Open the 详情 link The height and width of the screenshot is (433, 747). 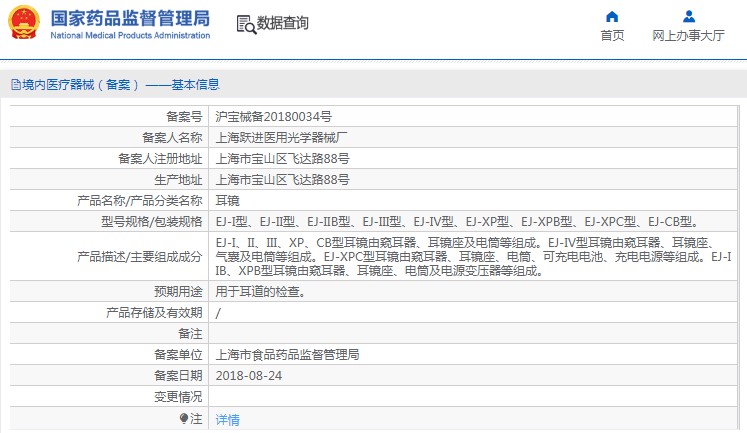point(227,420)
